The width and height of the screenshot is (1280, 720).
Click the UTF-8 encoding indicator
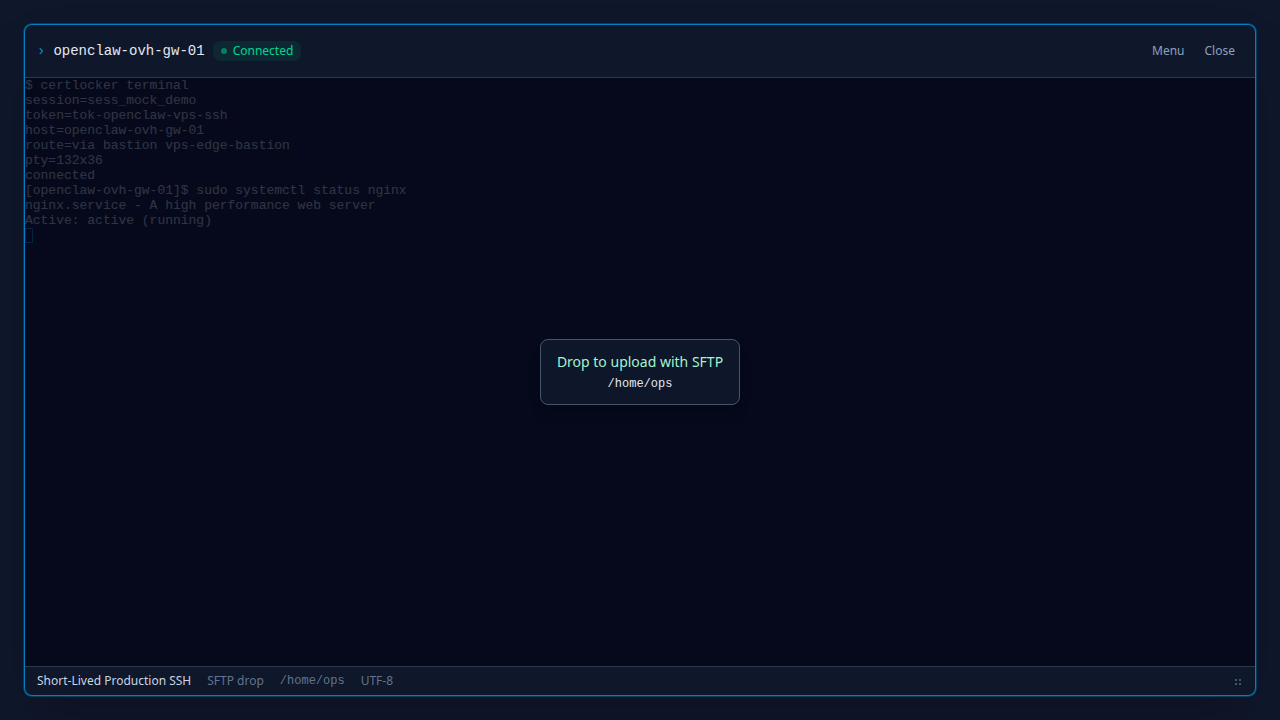point(377,681)
